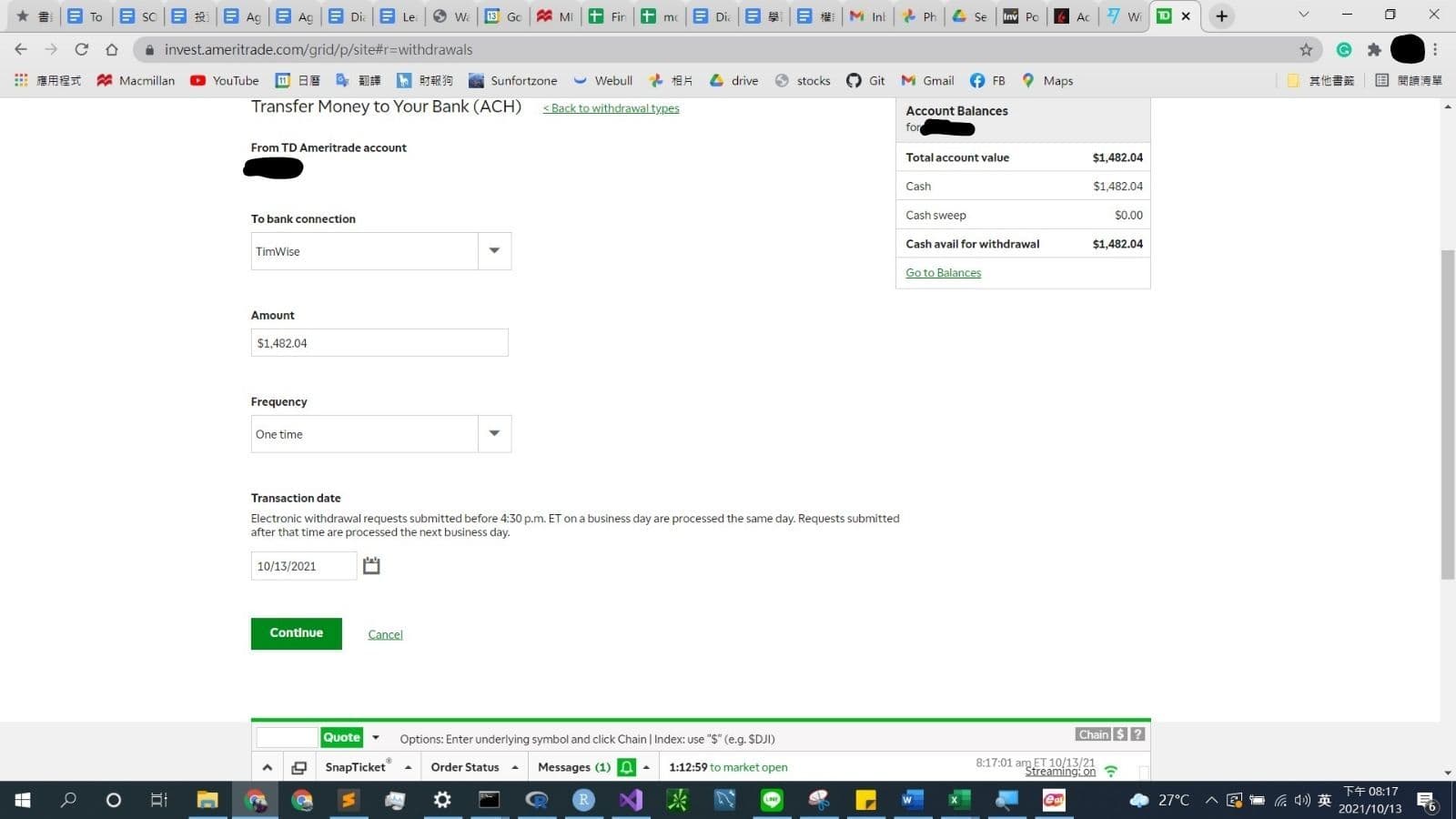1456x819 pixels.
Task: Toggle the Streaming: on link
Action: coord(1059,772)
